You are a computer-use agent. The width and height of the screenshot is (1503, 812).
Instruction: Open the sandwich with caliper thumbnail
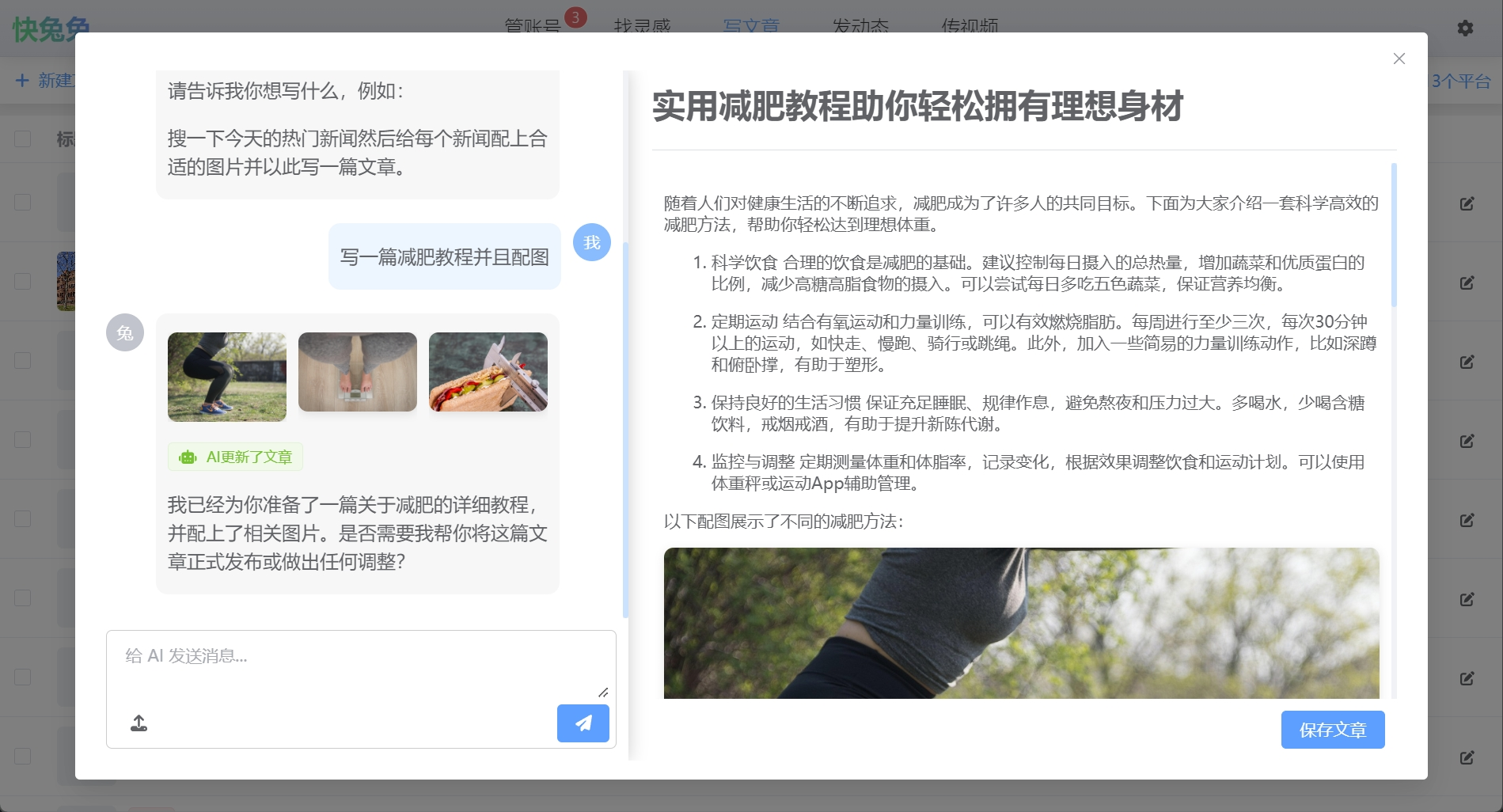click(488, 372)
